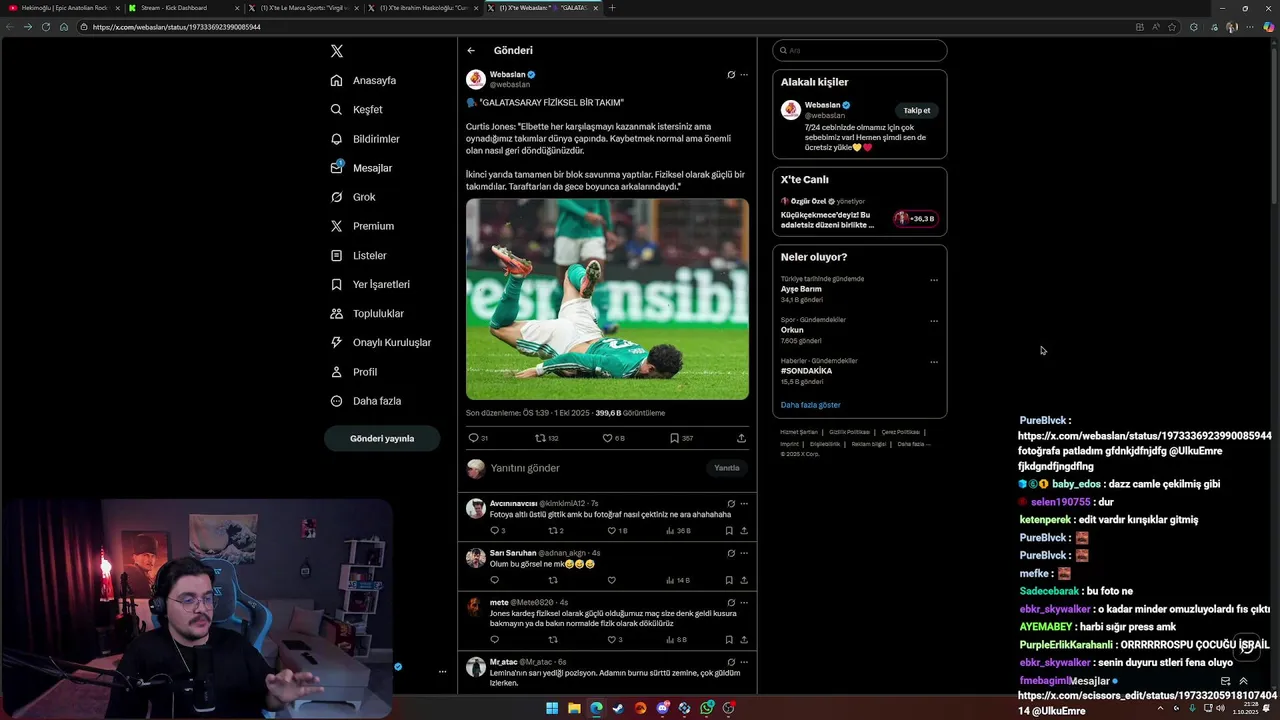Open the Keşfet explore page
Image resolution: width=1280 pixels, height=720 pixels.
(x=357, y=109)
